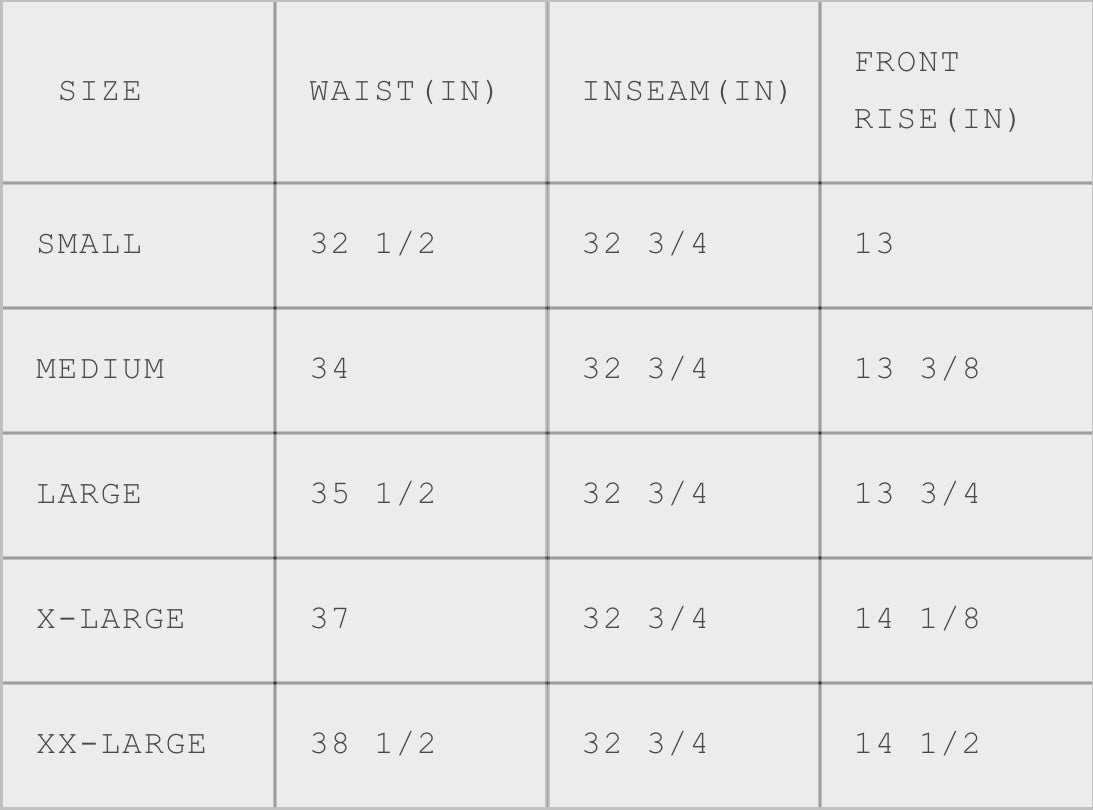Click the INSEAM(IN) column header
The height and width of the screenshot is (810, 1093).
click(x=686, y=92)
